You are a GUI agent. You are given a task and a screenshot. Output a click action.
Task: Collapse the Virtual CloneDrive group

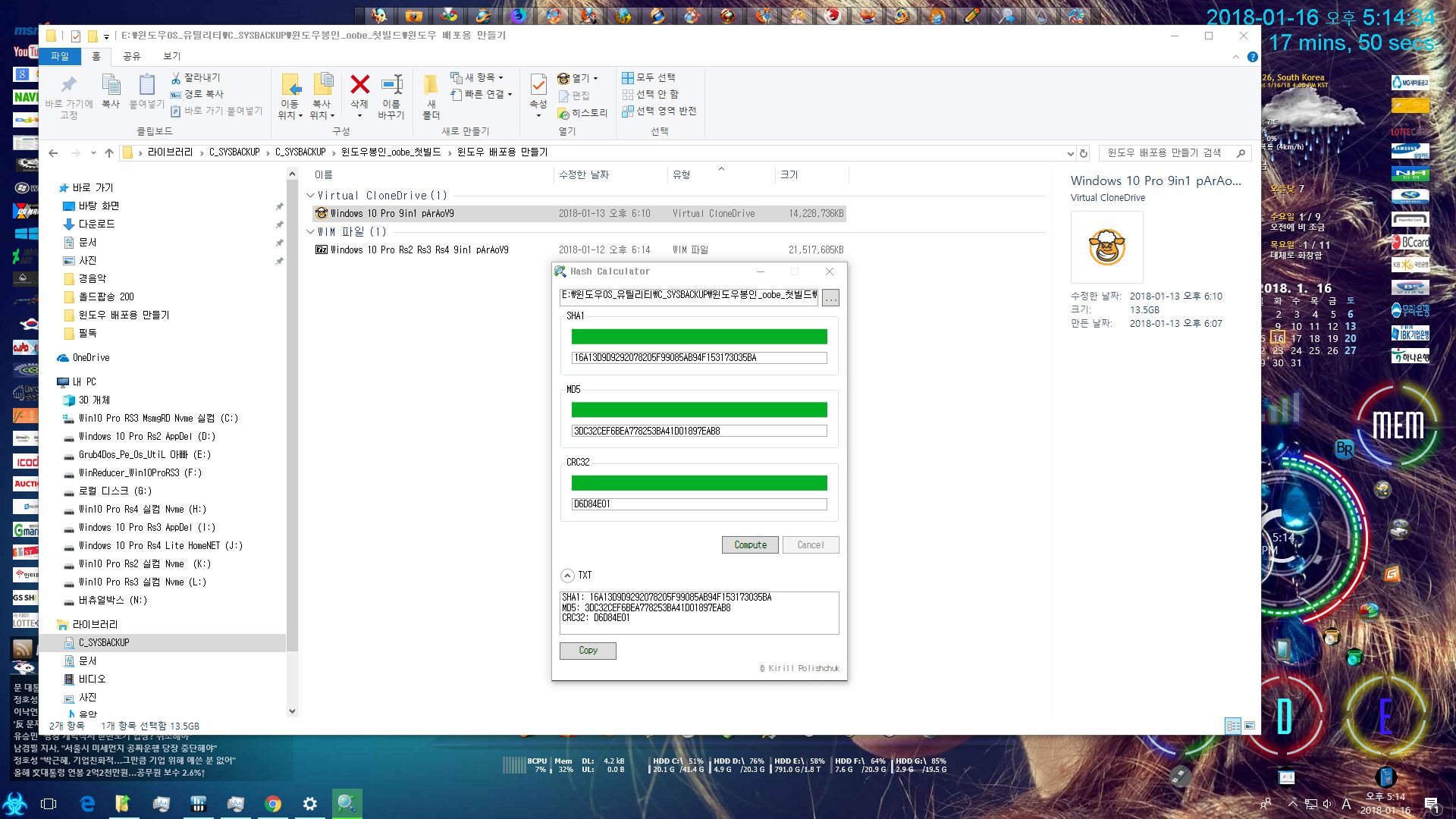[310, 196]
